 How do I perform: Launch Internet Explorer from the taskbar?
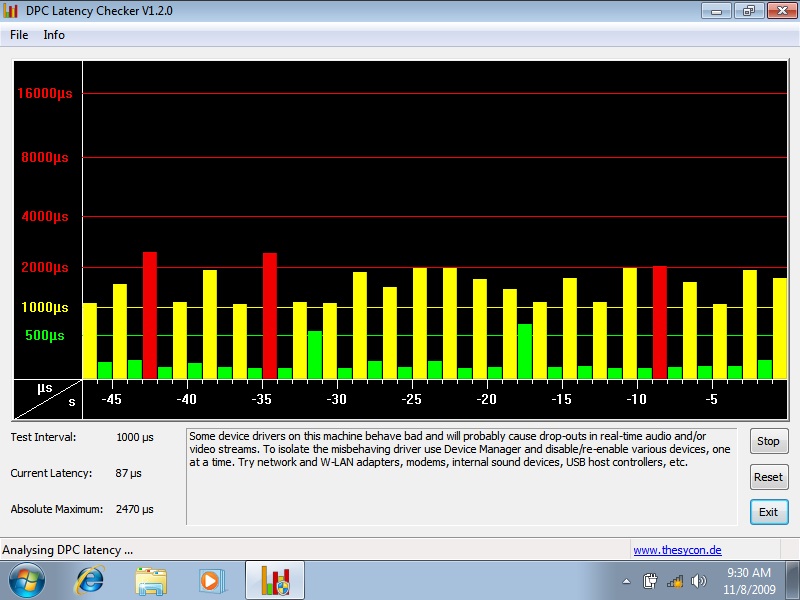coord(90,581)
